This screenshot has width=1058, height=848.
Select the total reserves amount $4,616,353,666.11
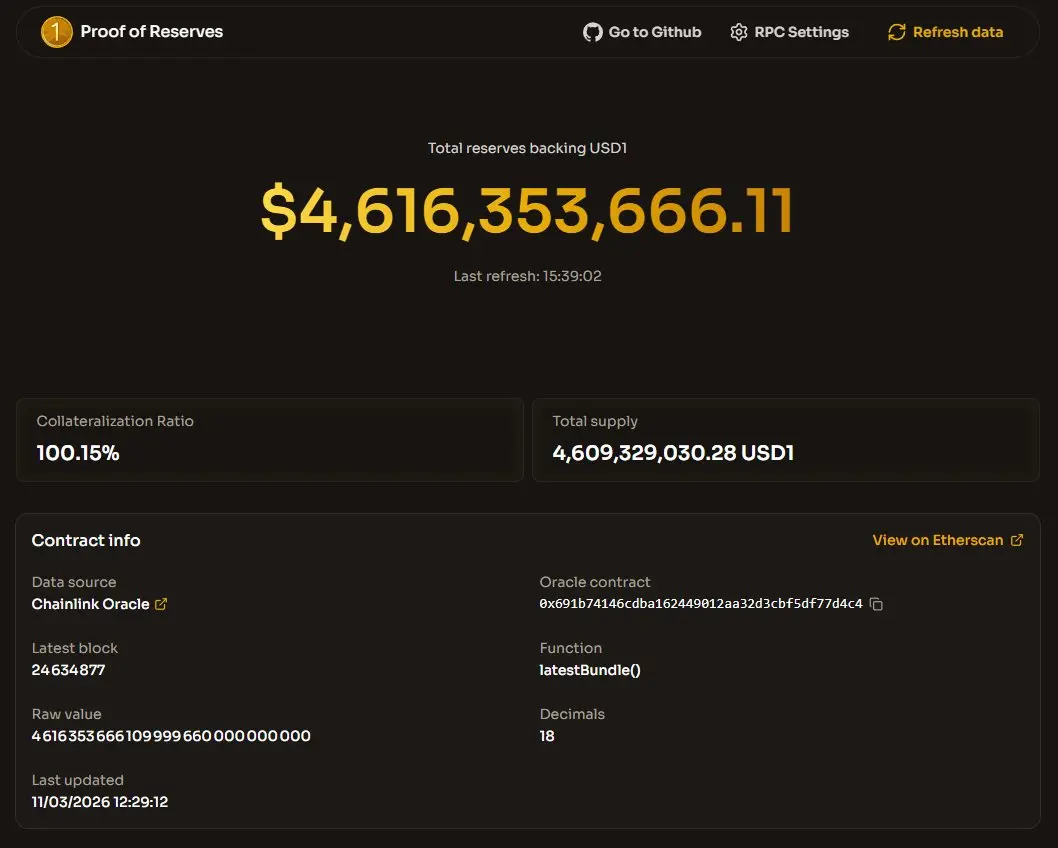(x=527, y=211)
